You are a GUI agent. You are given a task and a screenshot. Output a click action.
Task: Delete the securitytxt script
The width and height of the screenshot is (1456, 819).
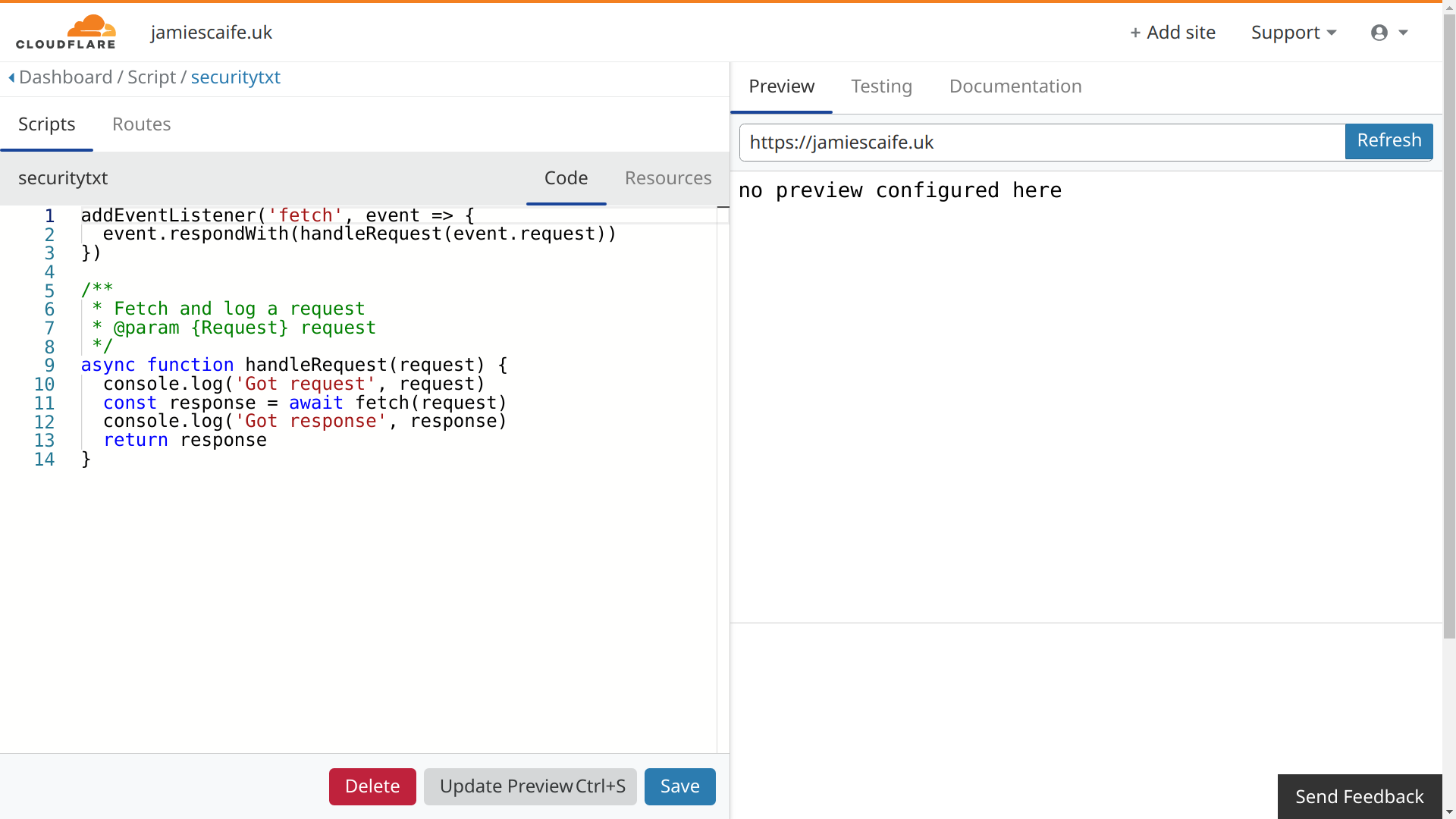372,786
